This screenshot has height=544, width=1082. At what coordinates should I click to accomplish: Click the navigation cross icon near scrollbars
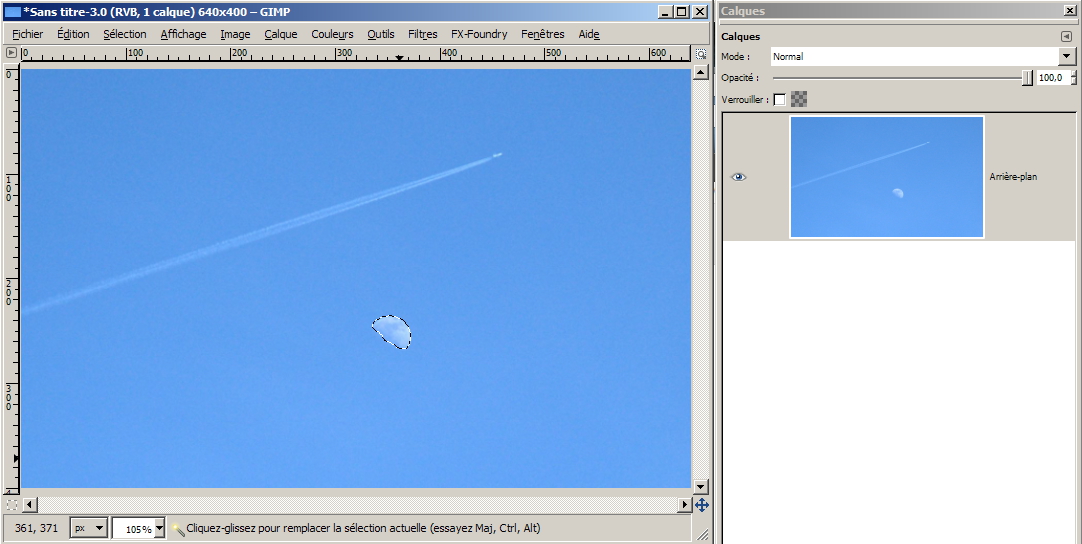(701, 505)
